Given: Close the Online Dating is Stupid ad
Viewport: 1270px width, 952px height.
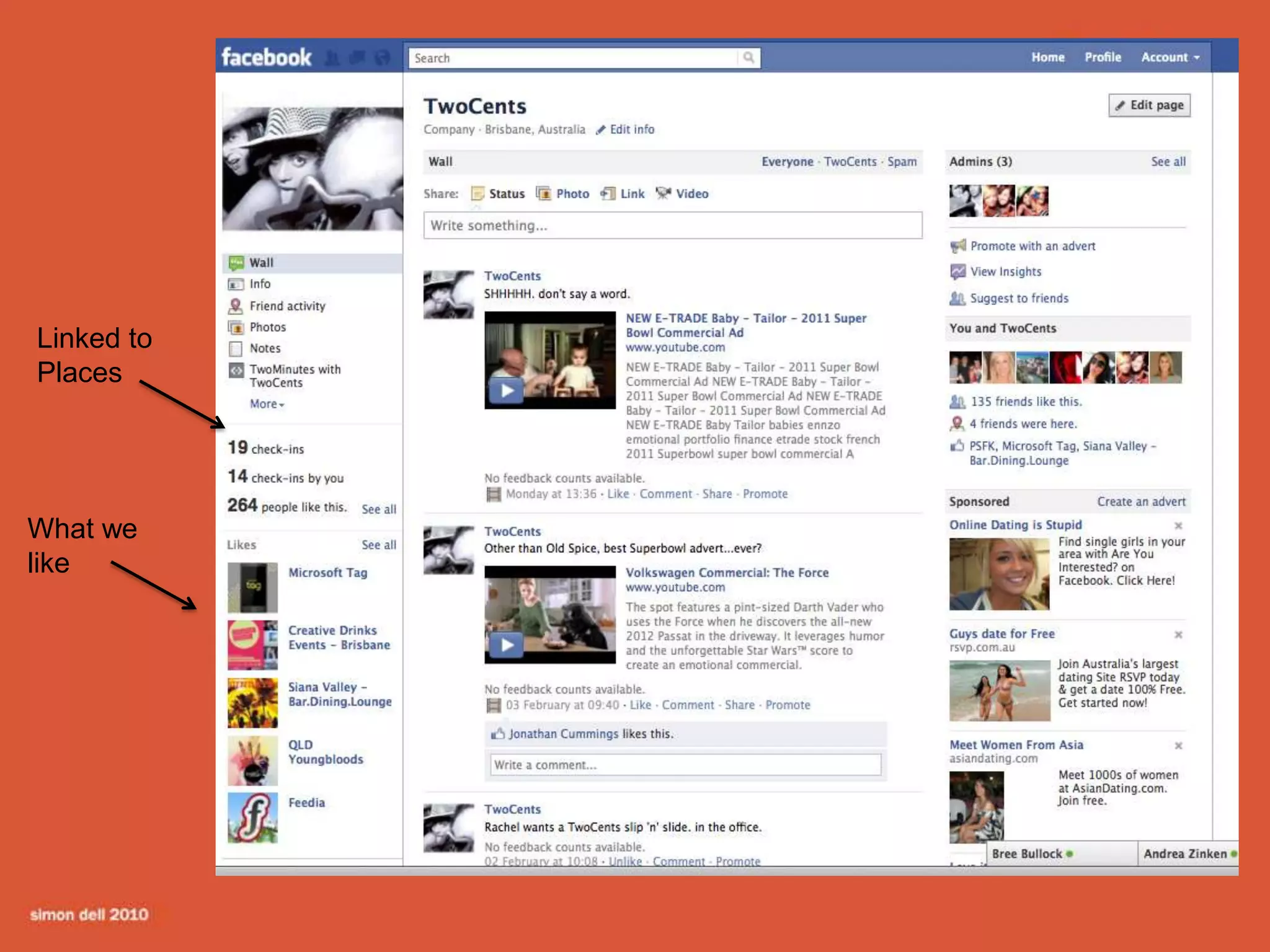Looking at the screenshot, I should [x=1178, y=526].
